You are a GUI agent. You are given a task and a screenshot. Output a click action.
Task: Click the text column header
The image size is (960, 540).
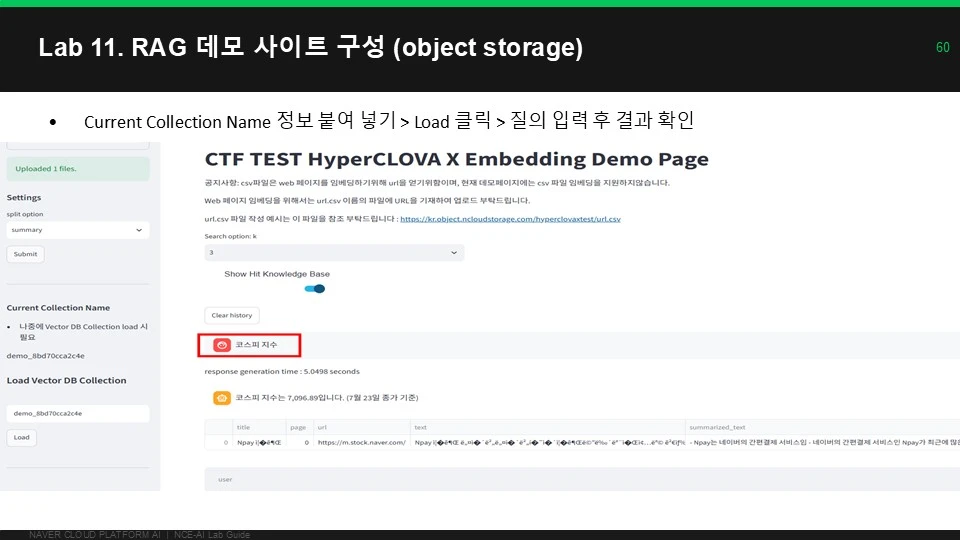tap(548, 427)
